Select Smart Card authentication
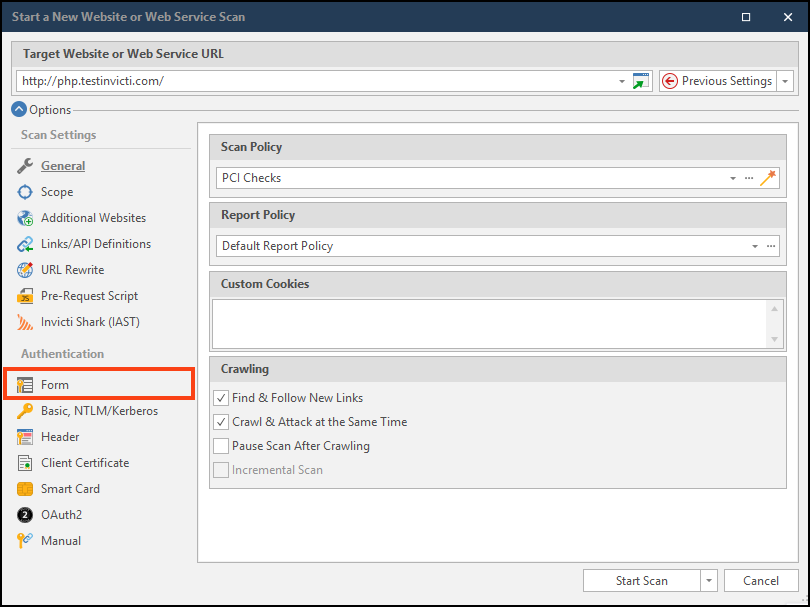810x607 pixels. coord(75,488)
